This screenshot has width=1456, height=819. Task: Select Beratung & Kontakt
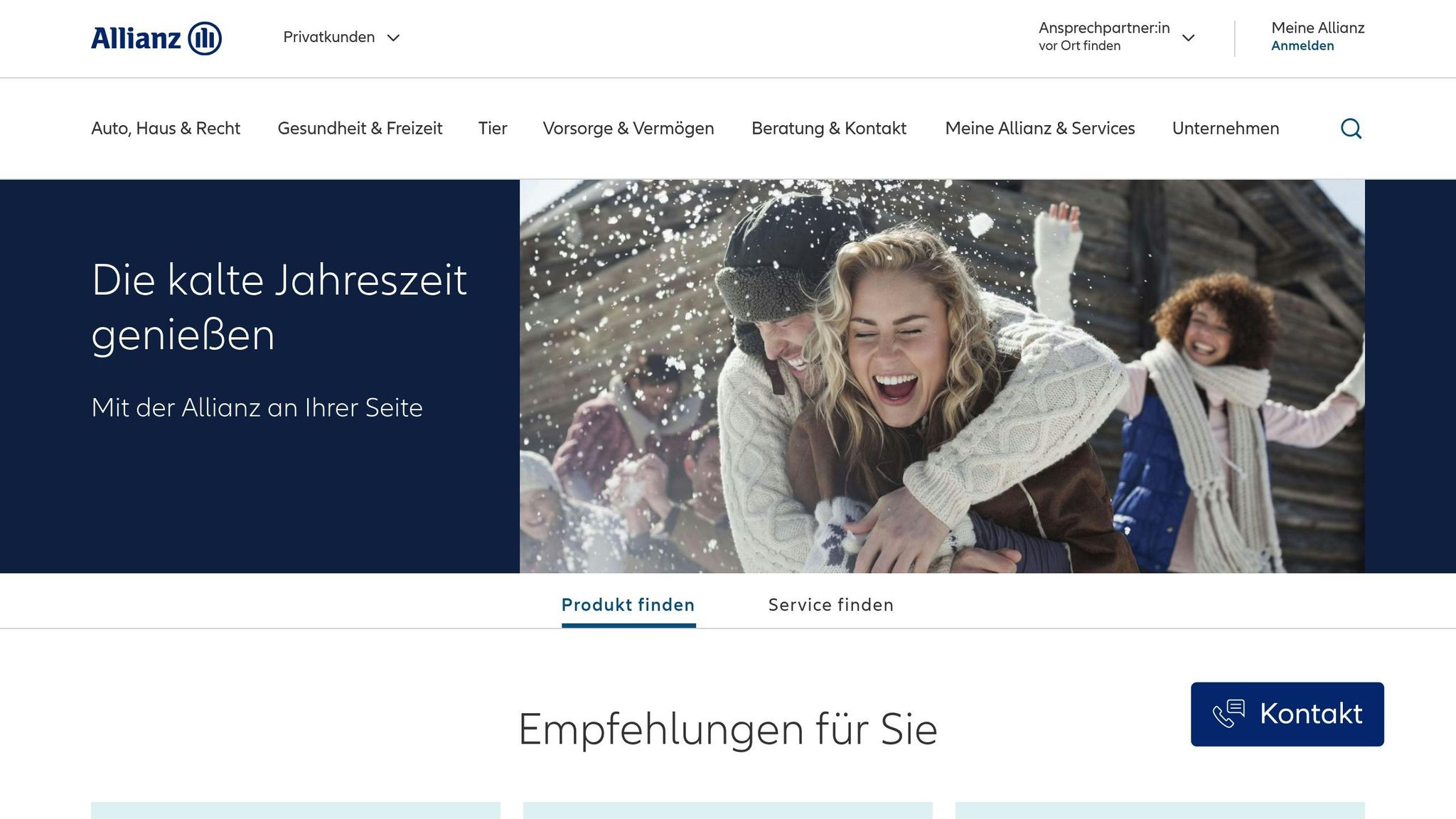click(829, 129)
